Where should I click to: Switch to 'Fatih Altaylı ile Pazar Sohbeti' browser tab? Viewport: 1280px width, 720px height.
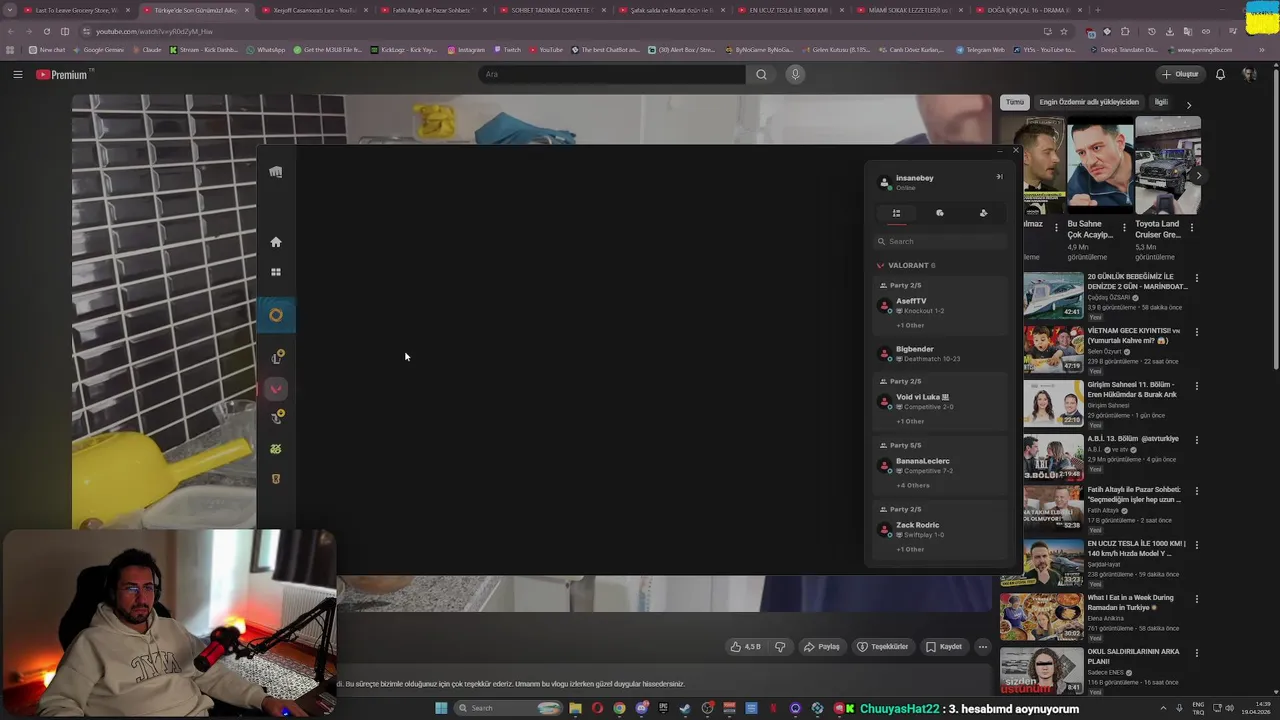point(432,10)
